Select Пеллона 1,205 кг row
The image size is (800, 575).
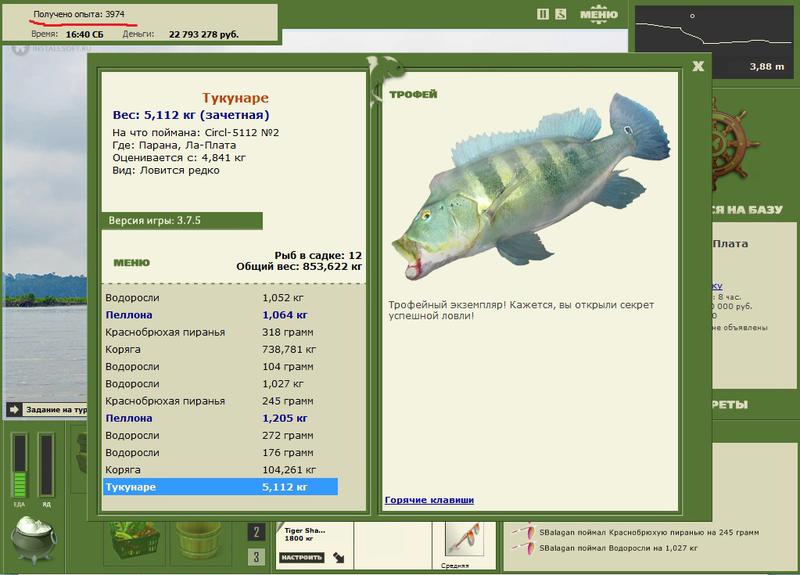pyautogui.click(x=220, y=418)
